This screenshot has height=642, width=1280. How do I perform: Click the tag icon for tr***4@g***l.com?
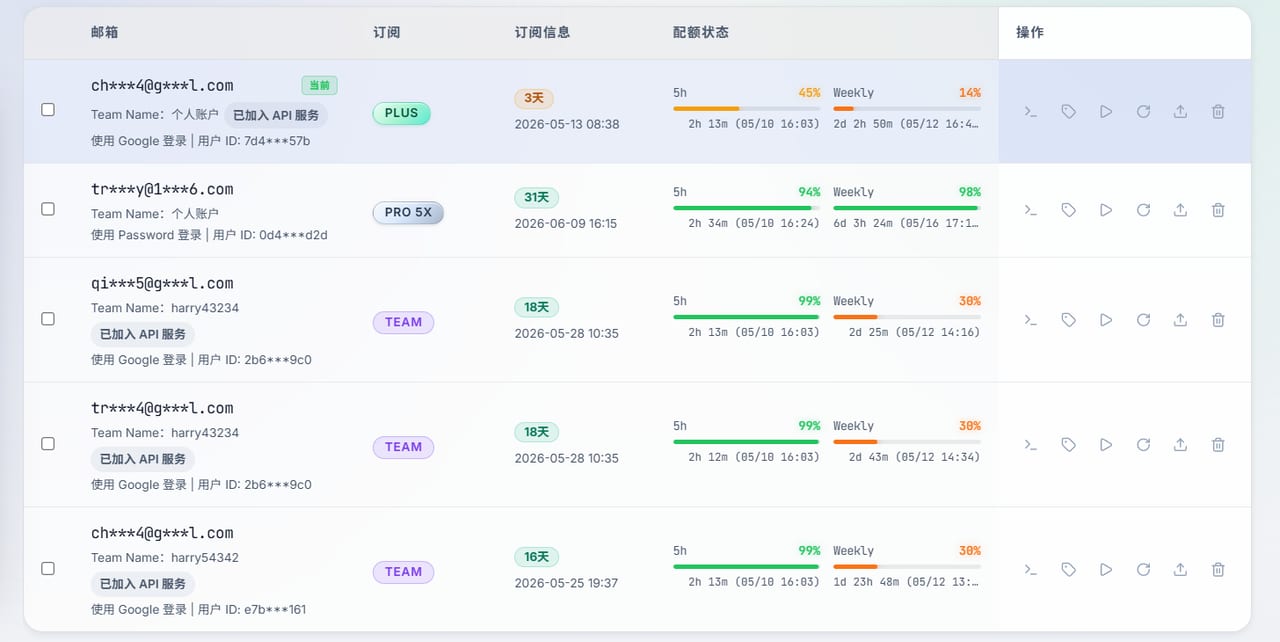tap(1068, 445)
